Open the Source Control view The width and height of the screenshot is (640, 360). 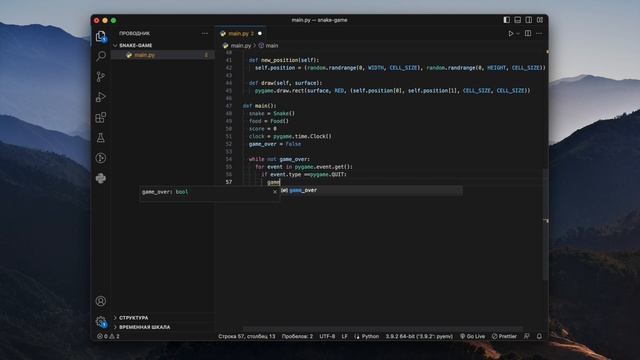[101, 76]
